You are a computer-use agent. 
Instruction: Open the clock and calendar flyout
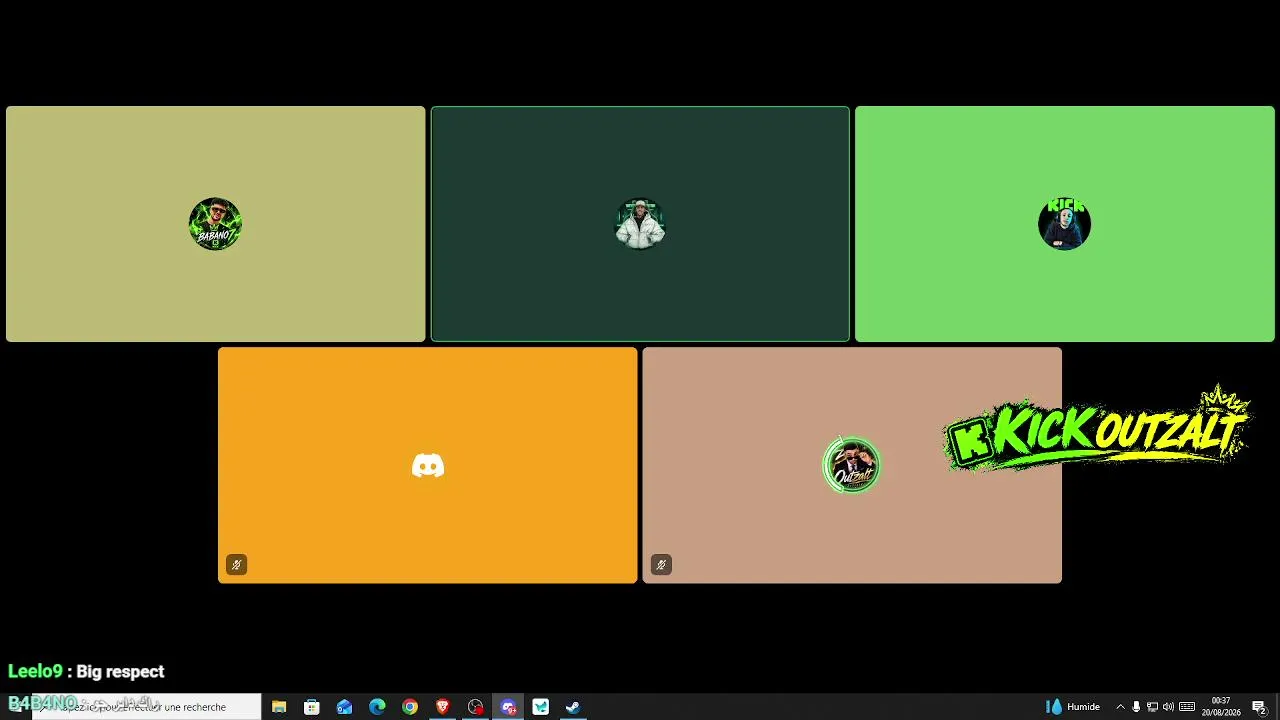pos(1221,707)
